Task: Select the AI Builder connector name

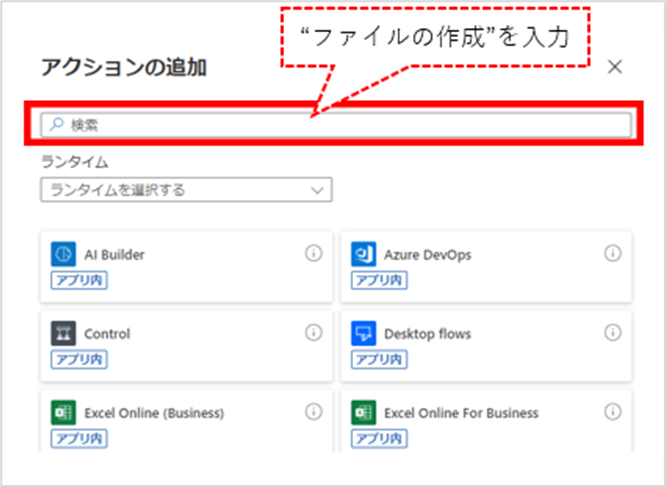Action: (114, 255)
